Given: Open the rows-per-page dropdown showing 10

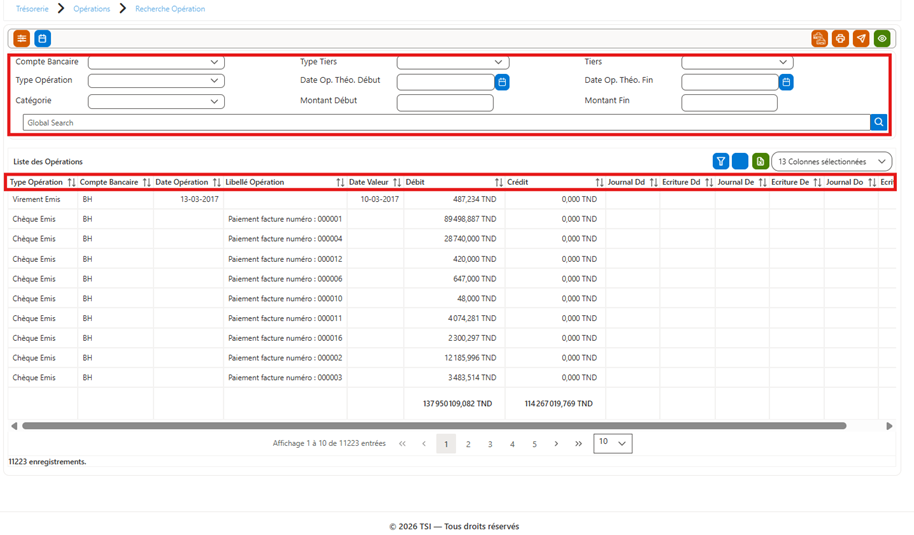Looking at the screenshot, I should (613, 443).
